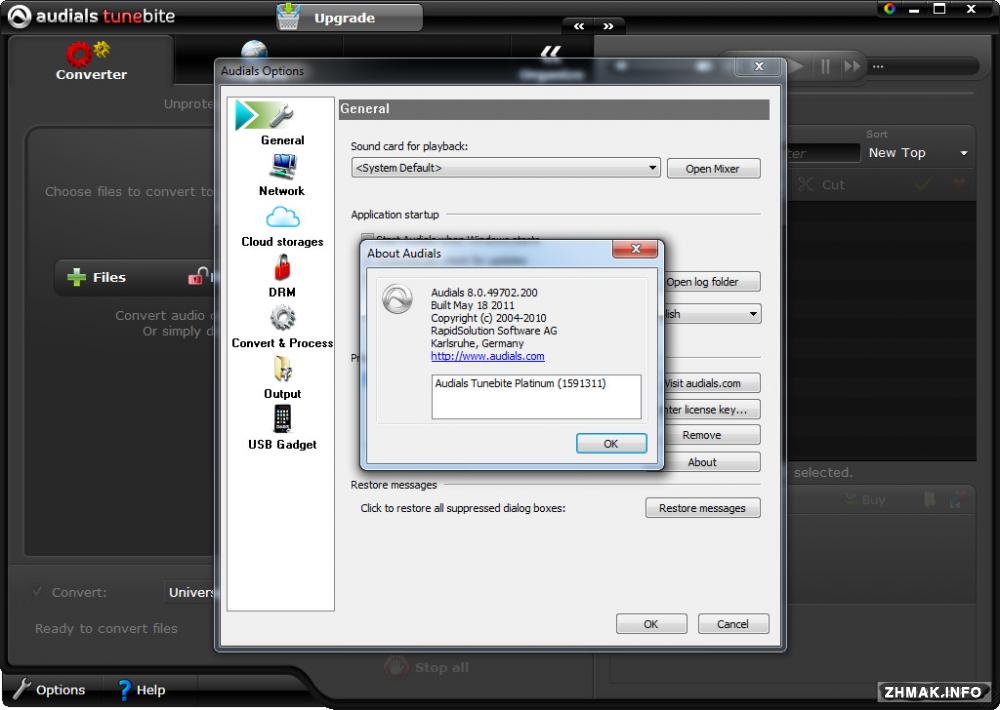Open the Convert Universal format dropdown
Viewport: 1000px width, 710px height.
(x=189, y=592)
